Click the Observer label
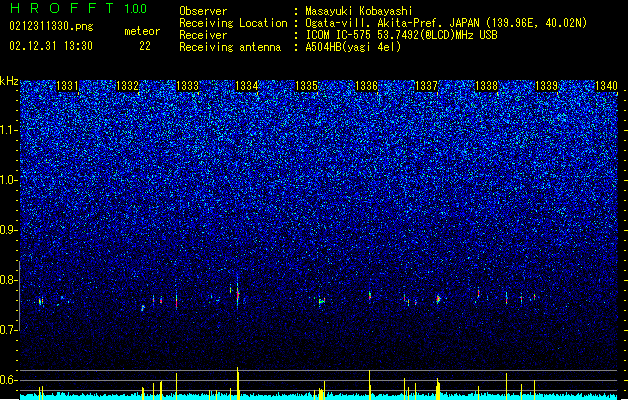Viewport: 629px width, 400px height. [x=203, y=11]
